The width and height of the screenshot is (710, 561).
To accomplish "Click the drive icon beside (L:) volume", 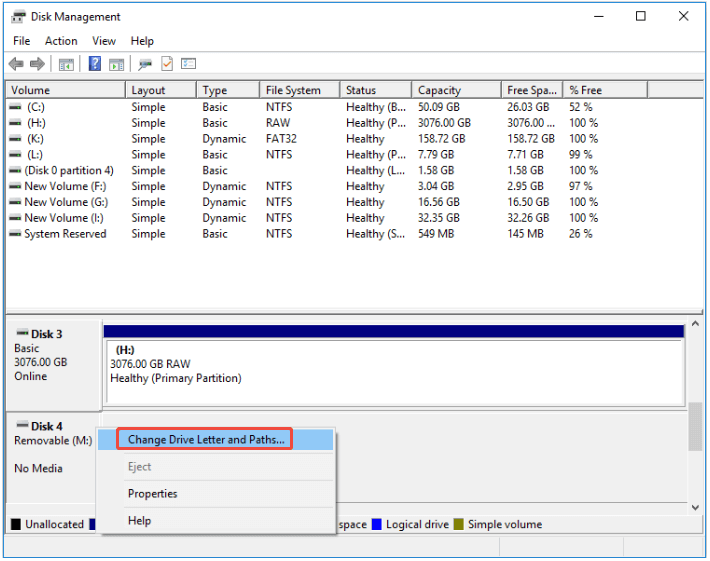I will pos(15,155).
